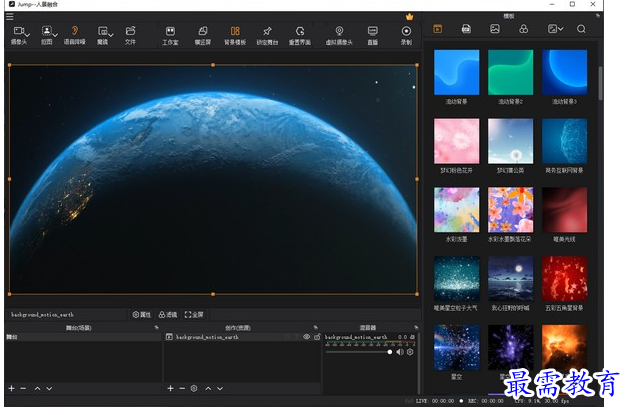Select the second template category icon

tap(466, 29)
